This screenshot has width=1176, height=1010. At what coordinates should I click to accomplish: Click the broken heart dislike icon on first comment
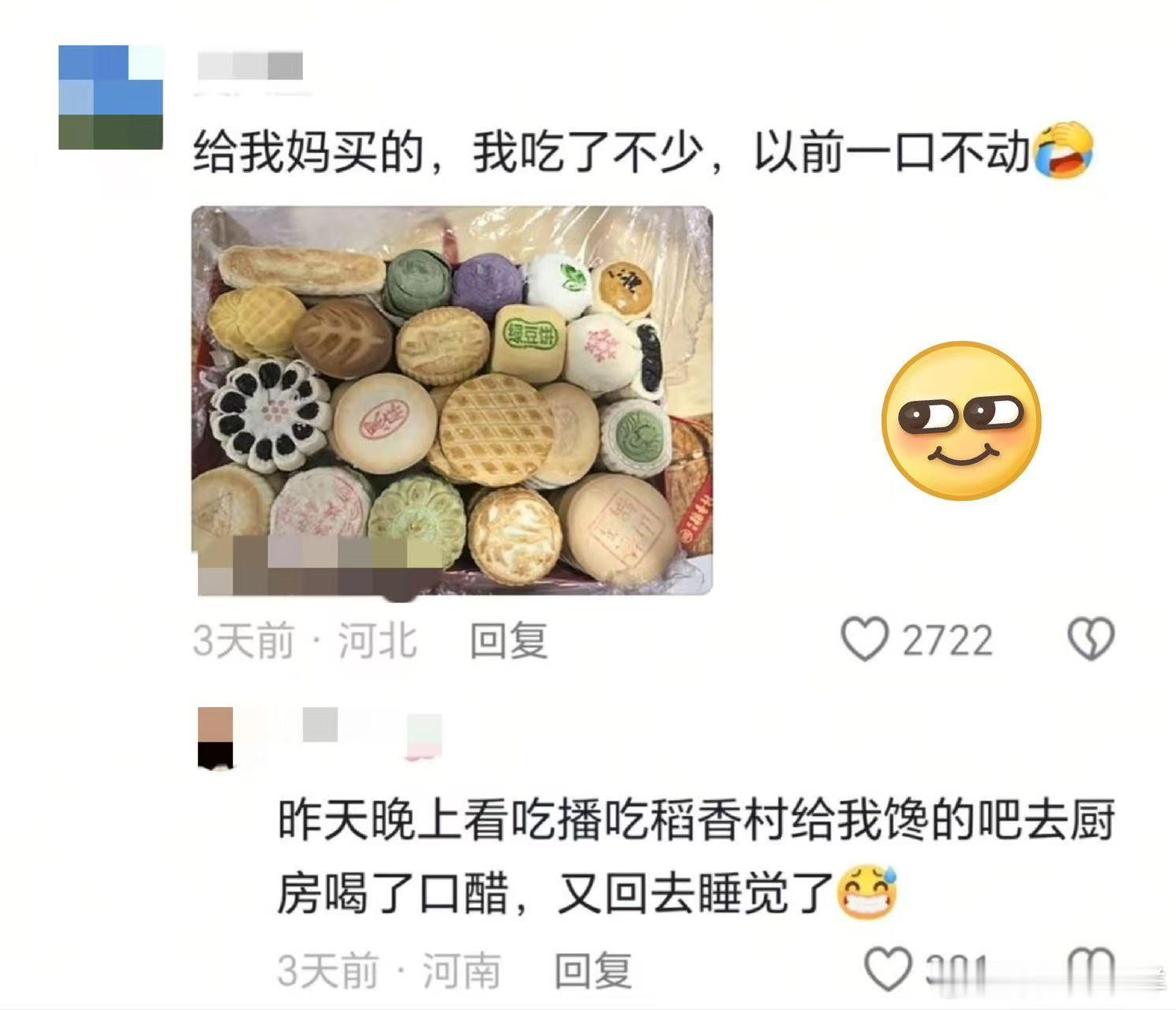pyautogui.click(x=1091, y=639)
